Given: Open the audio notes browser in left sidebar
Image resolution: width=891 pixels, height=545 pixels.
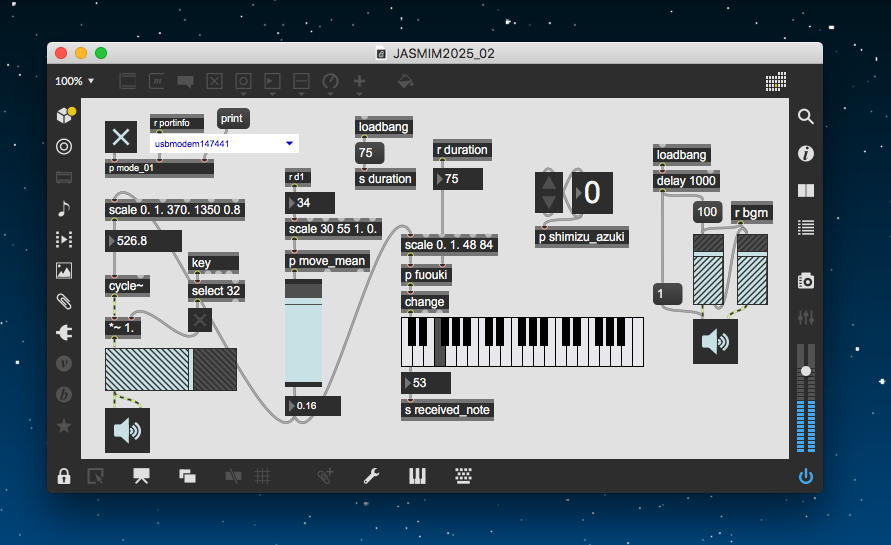Looking at the screenshot, I should point(64,208).
